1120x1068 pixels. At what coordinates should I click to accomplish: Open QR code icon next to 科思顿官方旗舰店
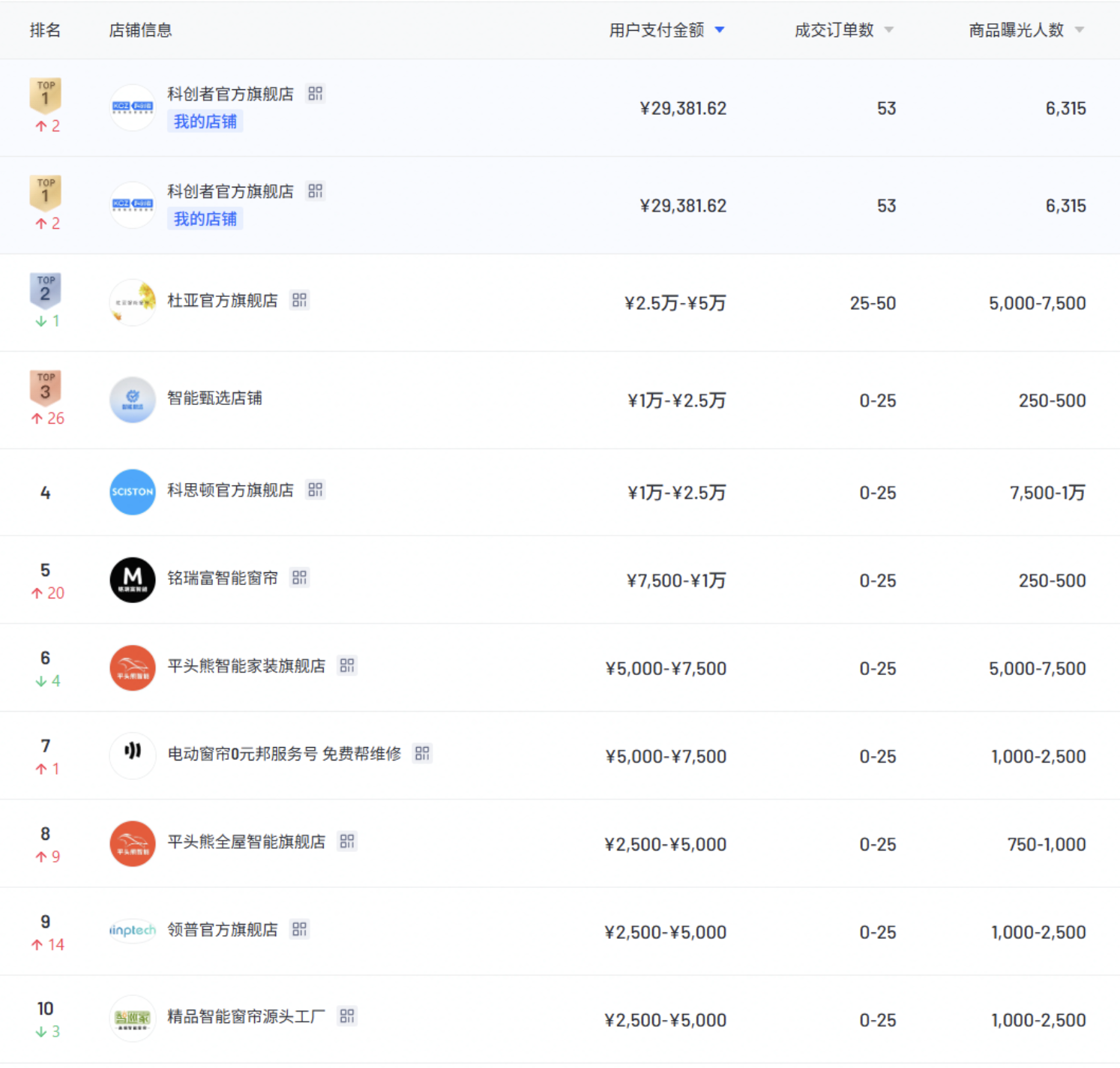click(x=316, y=490)
